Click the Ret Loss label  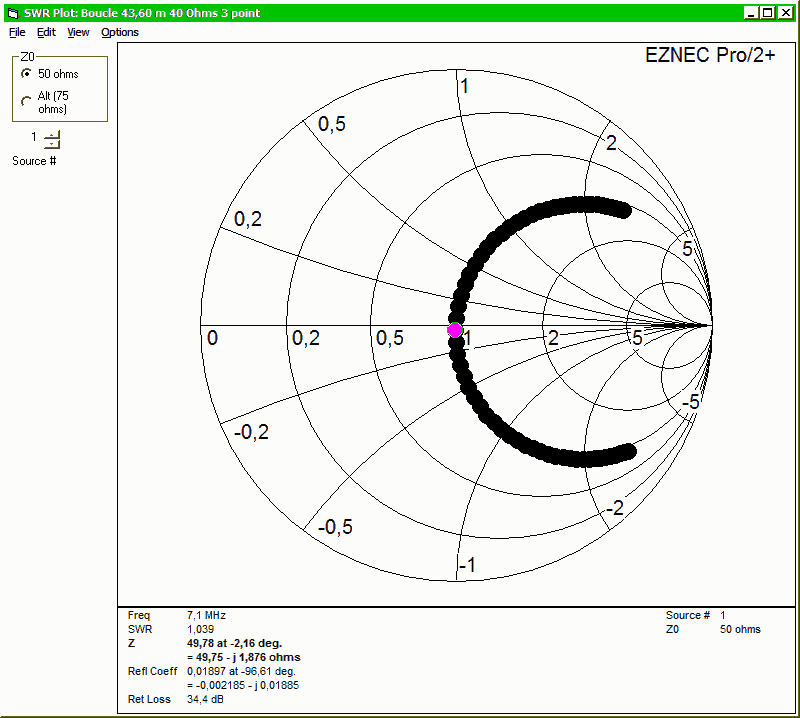pos(149,699)
